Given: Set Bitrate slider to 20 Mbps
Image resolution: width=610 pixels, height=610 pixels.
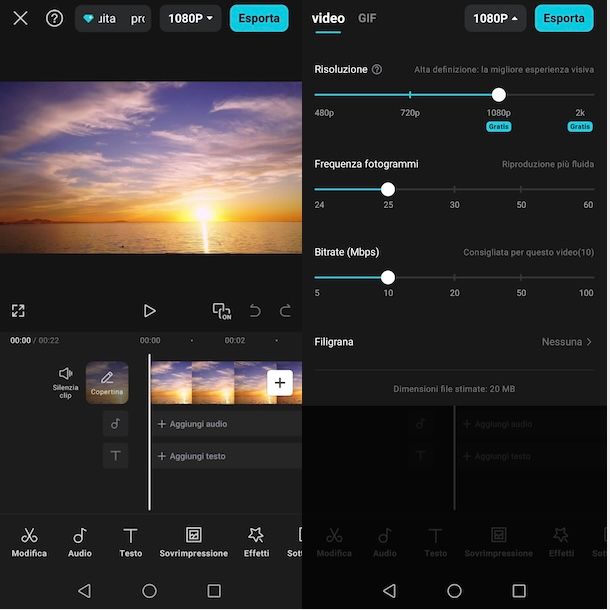Looking at the screenshot, I should [454, 277].
